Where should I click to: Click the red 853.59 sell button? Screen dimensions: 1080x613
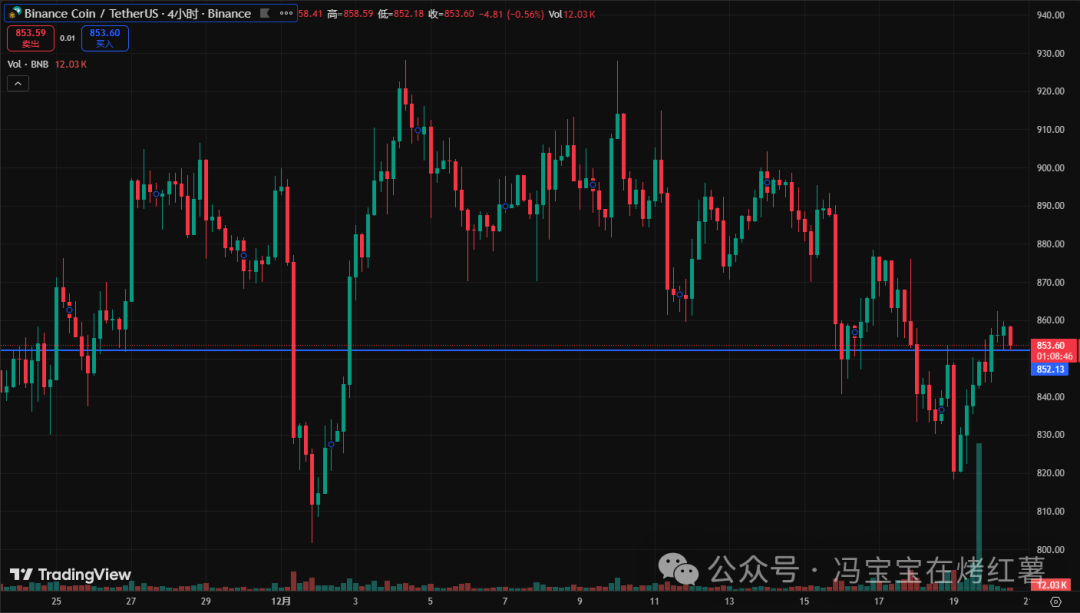[x=28, y=38]
